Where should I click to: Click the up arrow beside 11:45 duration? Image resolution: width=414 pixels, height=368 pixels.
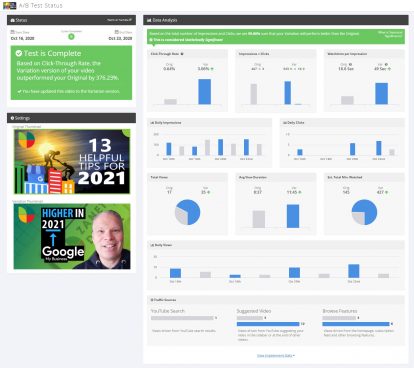[300, 192]
